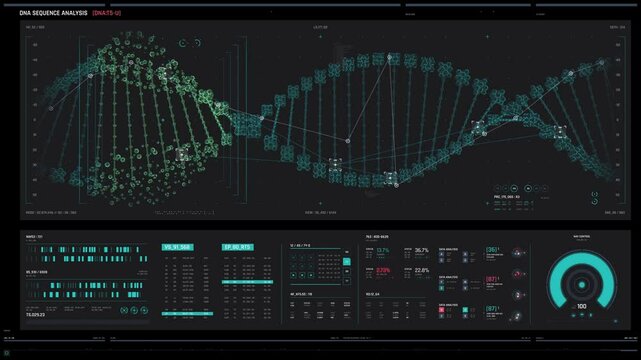Screen dimensions: 641x360
Task: Click the small icon in the screen's bottom-left corner
Action: click(7, 353)
